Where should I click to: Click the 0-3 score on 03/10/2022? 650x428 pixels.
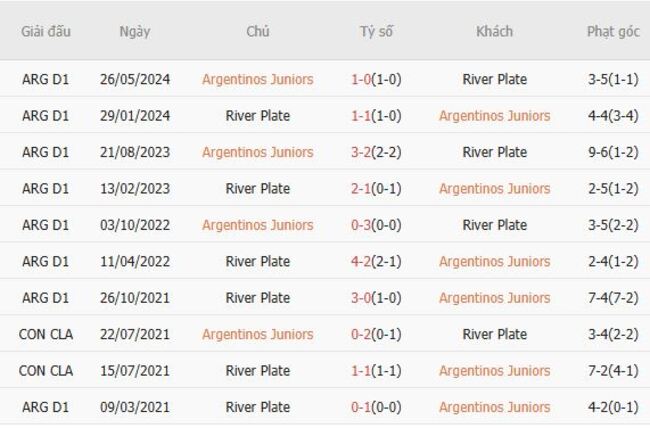click(363, 225)
